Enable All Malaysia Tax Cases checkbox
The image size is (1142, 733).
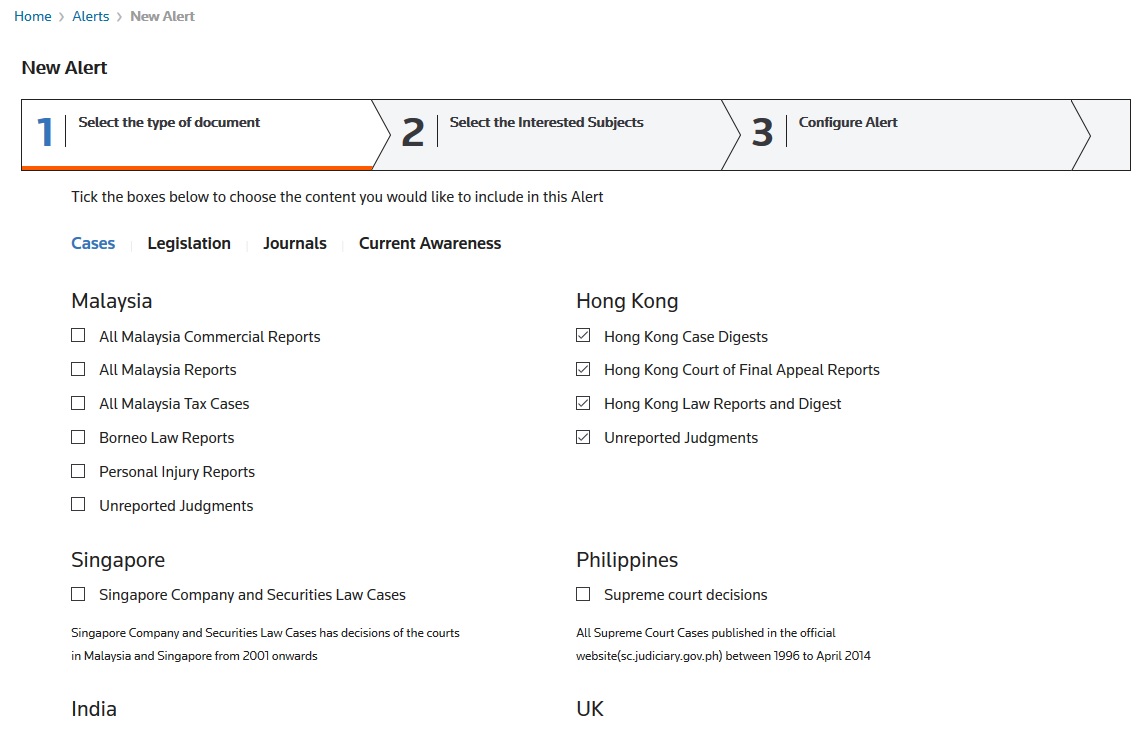point(78,403)
